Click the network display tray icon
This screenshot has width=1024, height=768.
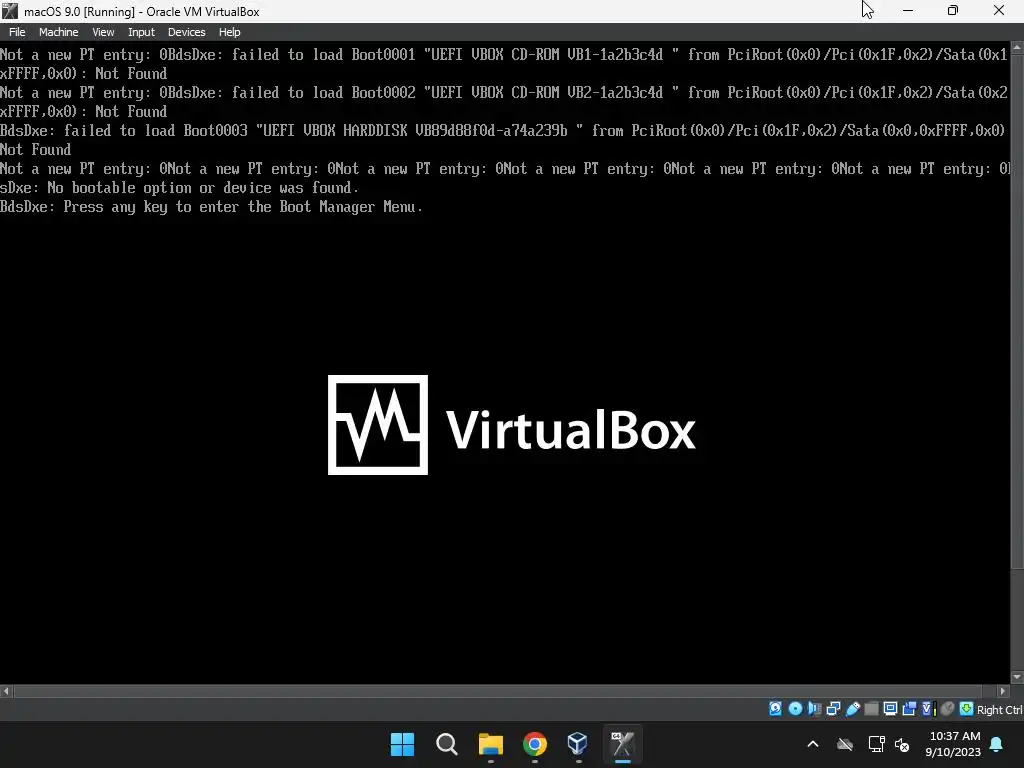[x=876, y=744]
